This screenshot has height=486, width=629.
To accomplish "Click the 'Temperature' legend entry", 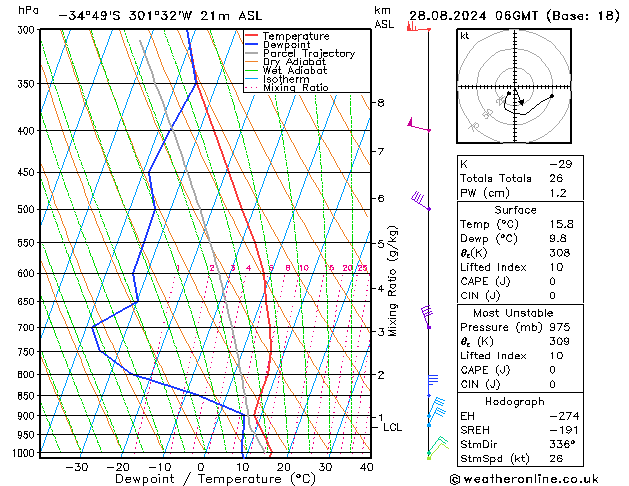I will coord(296,36).
